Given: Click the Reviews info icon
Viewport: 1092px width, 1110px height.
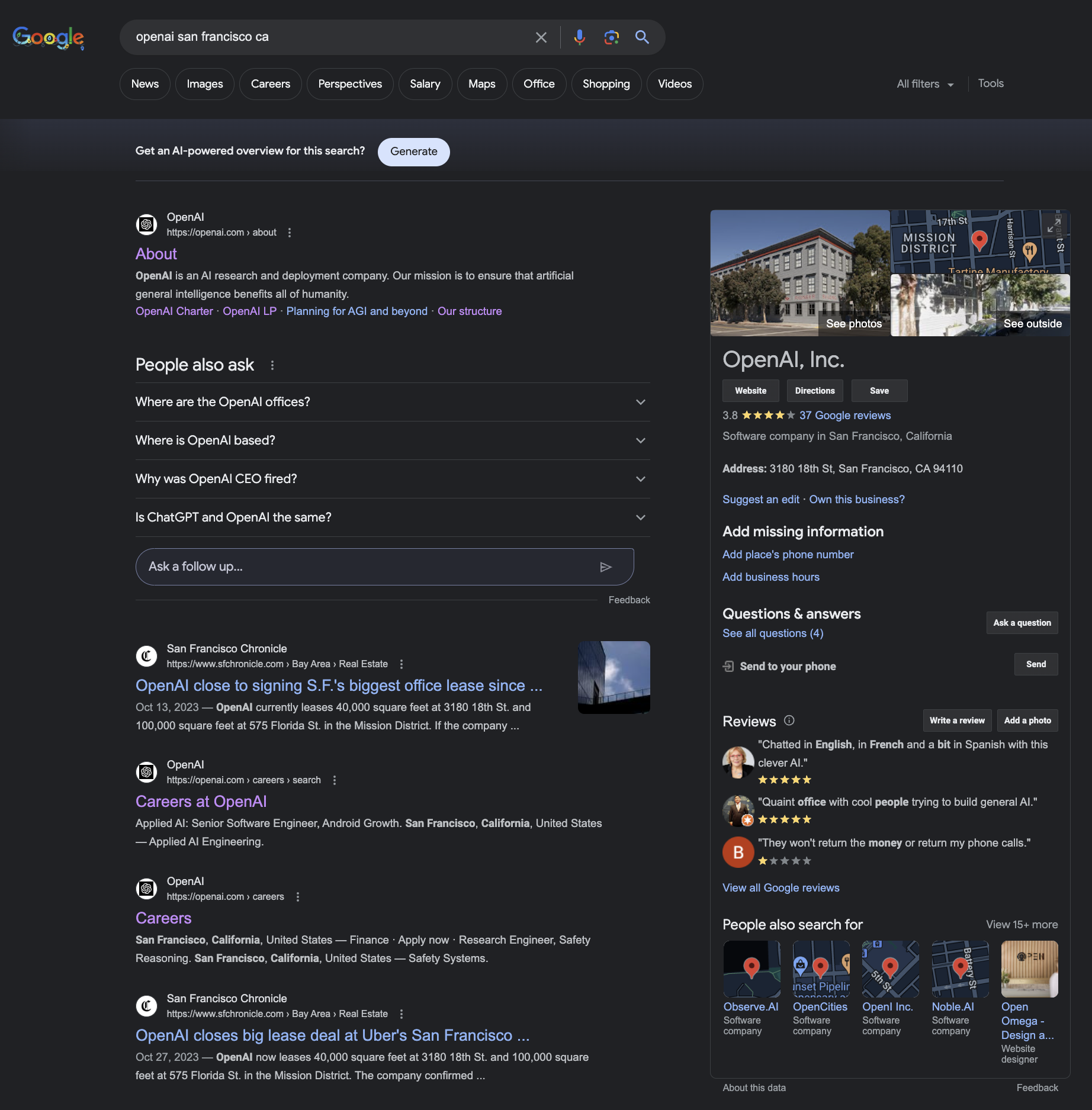Looking at the screenshot, I should pyautogui.click(x=789, y=720).
